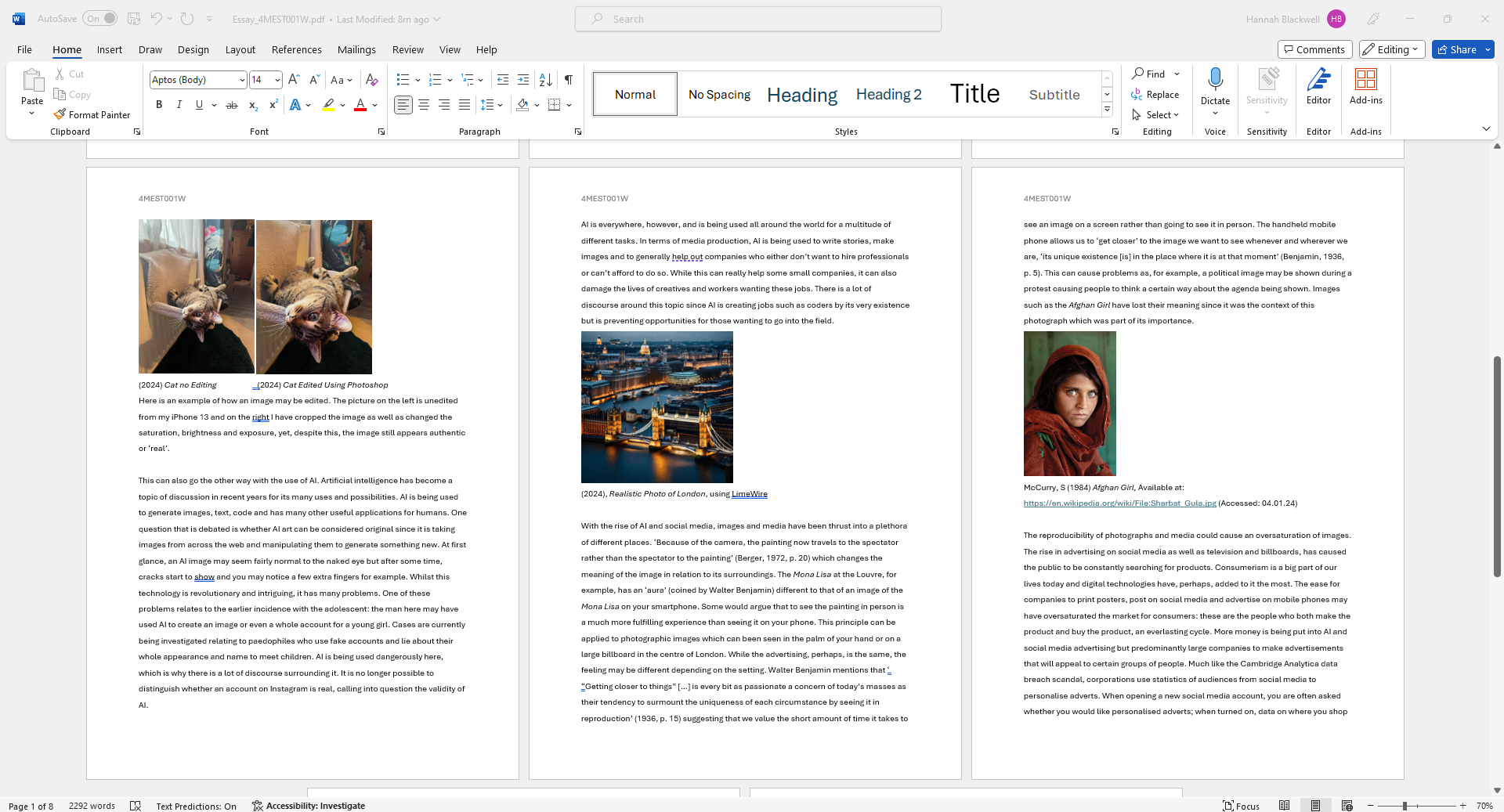Expand the Styles gallery more arrow
The image size is (1504, 812).
coord(1107,110)
